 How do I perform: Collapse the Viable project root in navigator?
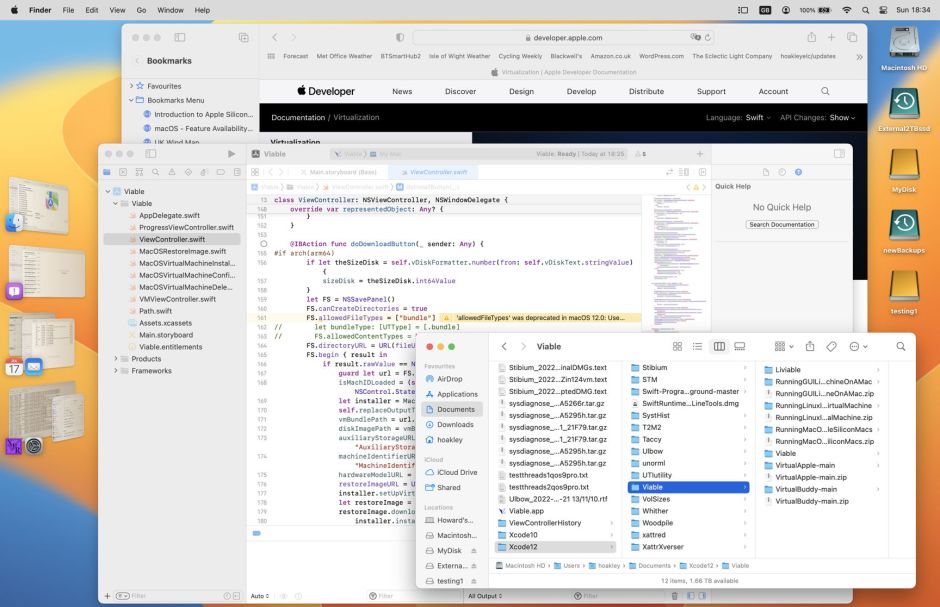[x=110, y=190]
